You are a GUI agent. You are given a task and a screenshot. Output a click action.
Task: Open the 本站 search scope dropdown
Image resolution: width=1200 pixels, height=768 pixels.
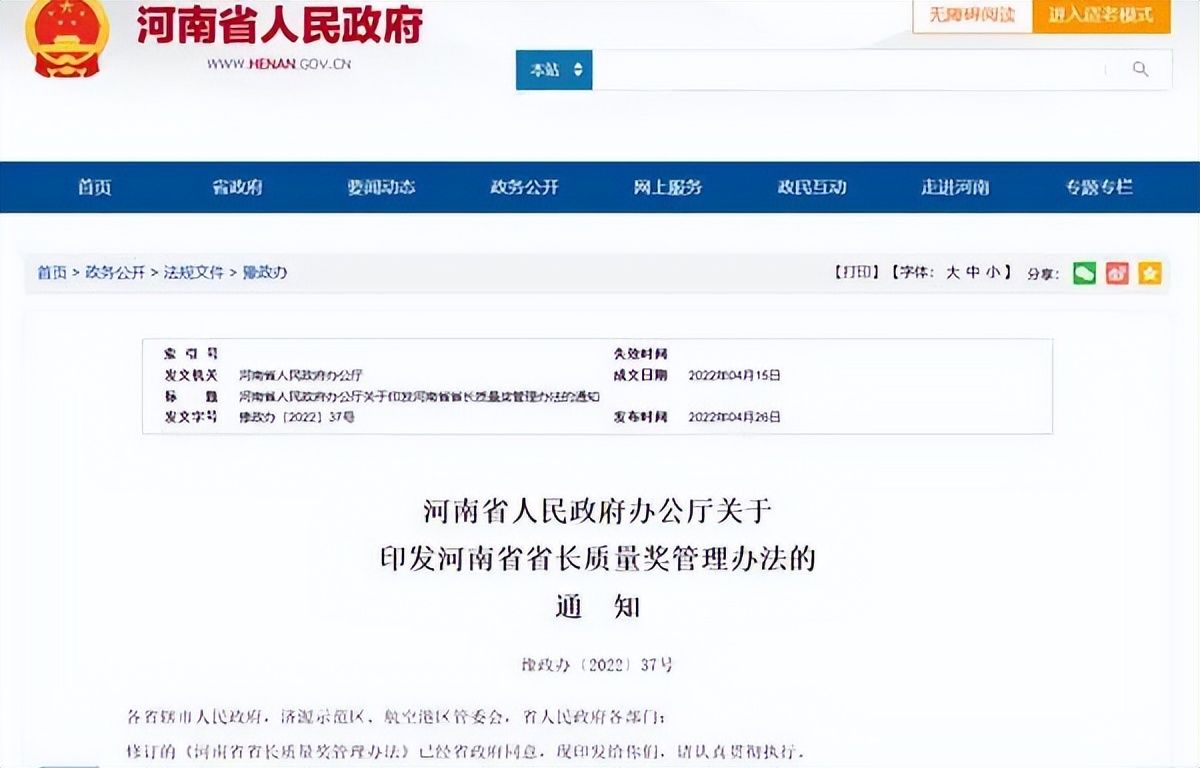pyautogui.click(x=553, y=70)
